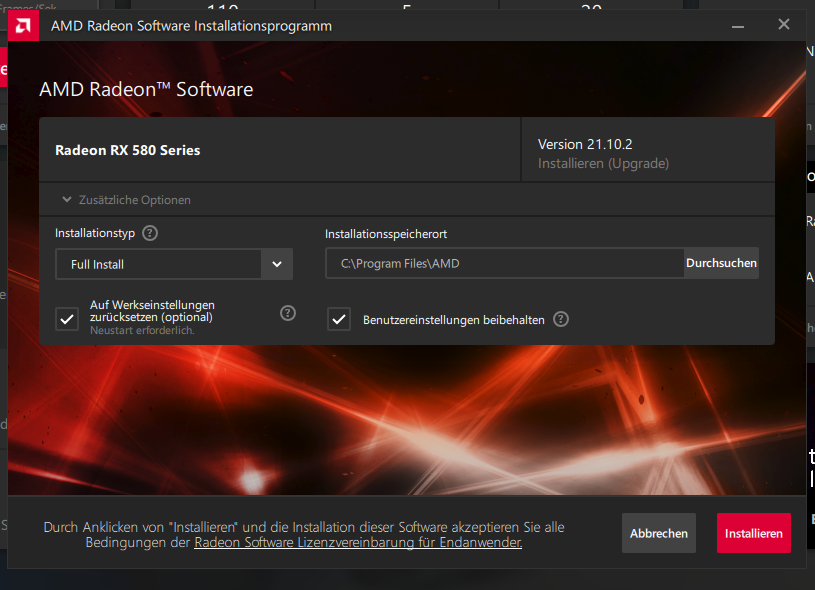This screenshot has width=815, height=590.
Task: Show help for Auf Werkseinstellungen zurücksetzen
Action: [x=287, y=313]
